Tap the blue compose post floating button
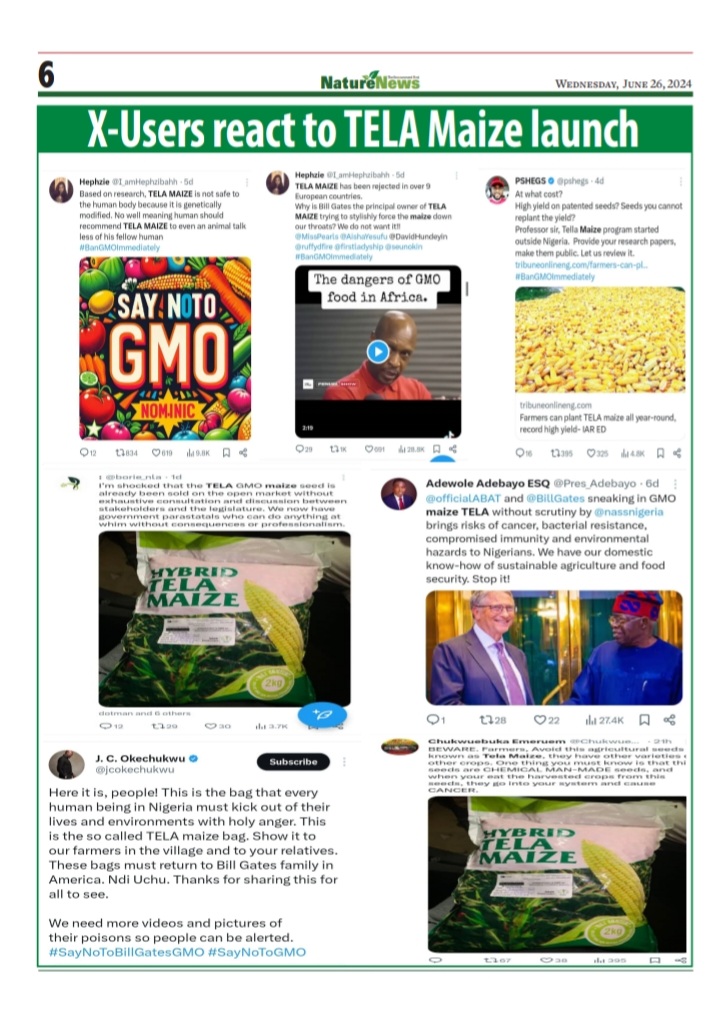The image size is (720, 1013). (322, 714)
